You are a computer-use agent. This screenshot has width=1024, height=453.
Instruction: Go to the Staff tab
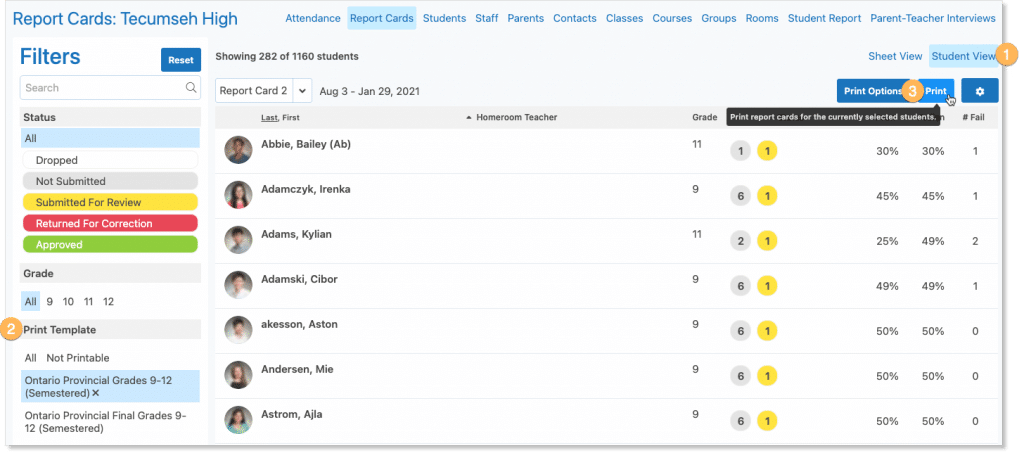(487, 18)
